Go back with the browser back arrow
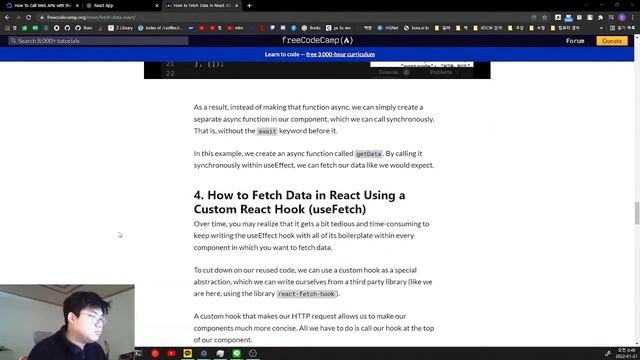This screenshot has height=360, width=640. (x=7, y=18)
